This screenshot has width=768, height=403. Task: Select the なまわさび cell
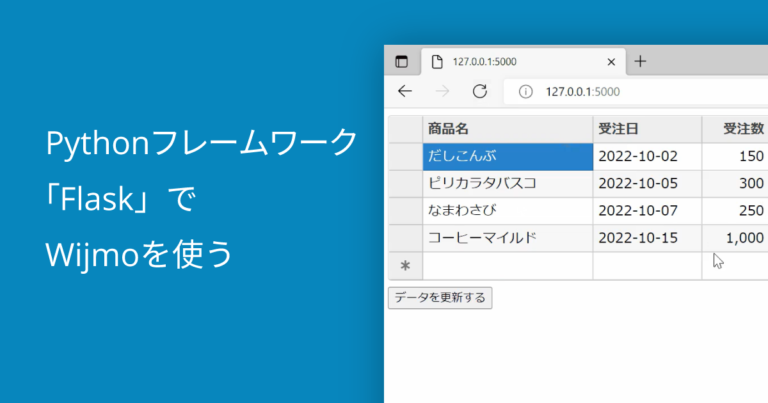508,211
